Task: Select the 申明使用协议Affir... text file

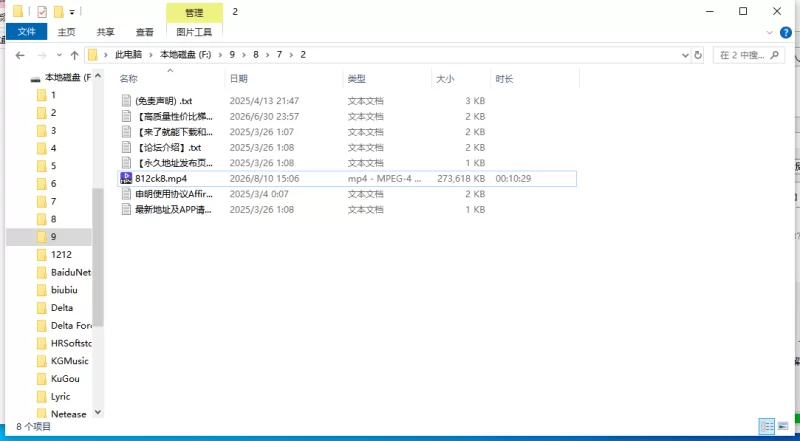Action: (x=173, y=194)
